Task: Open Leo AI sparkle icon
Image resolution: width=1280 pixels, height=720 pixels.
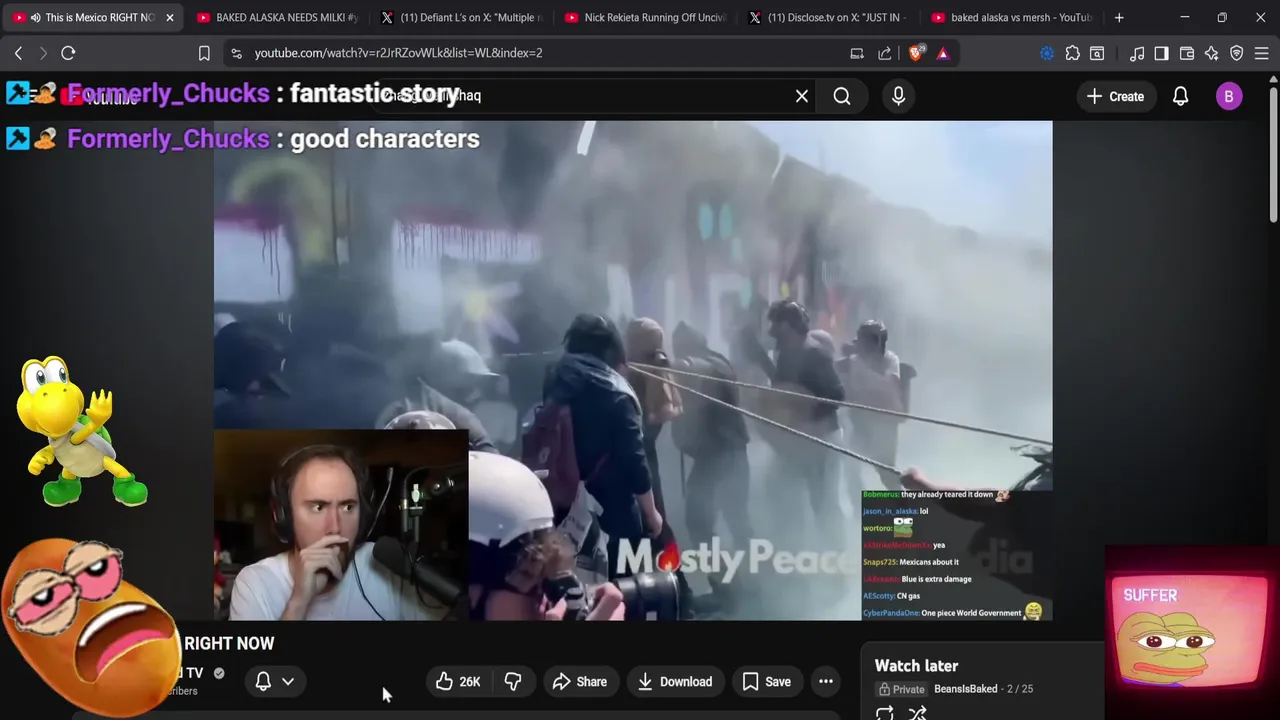Action: 1212,53
